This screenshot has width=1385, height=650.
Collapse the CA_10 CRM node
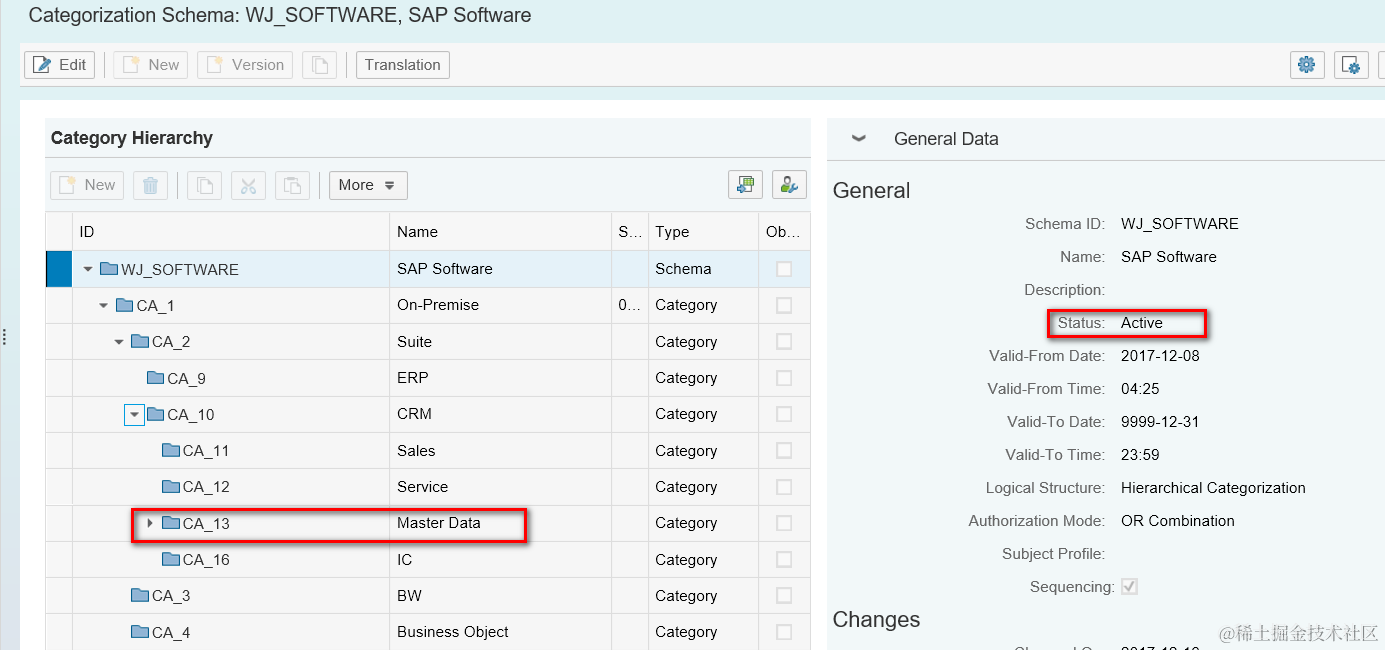tap(134, 414)
